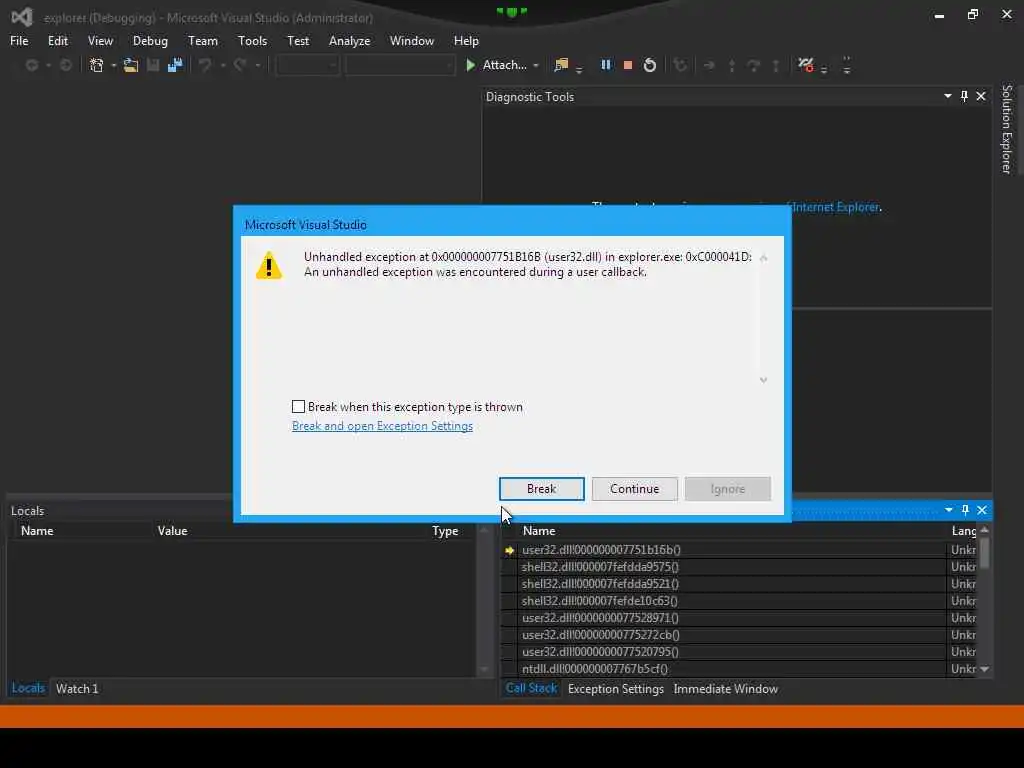Open the File menu

point(19,40)
